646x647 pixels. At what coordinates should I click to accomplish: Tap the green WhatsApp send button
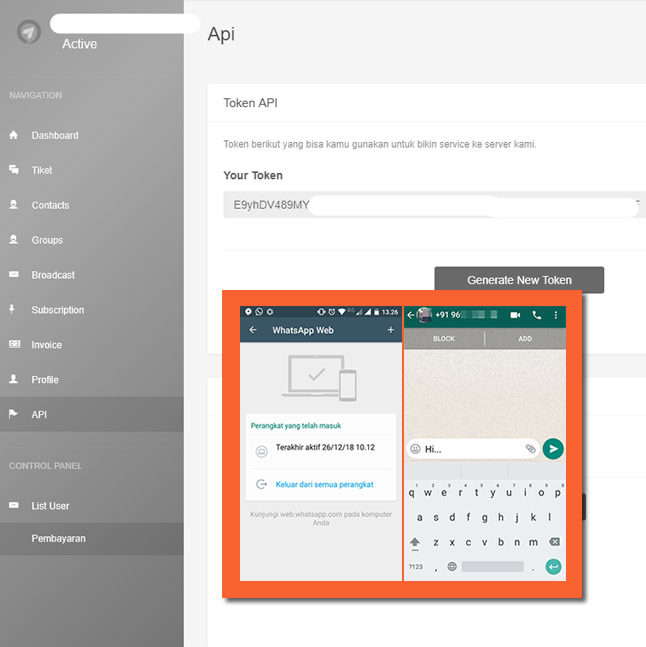coord(552,449)
